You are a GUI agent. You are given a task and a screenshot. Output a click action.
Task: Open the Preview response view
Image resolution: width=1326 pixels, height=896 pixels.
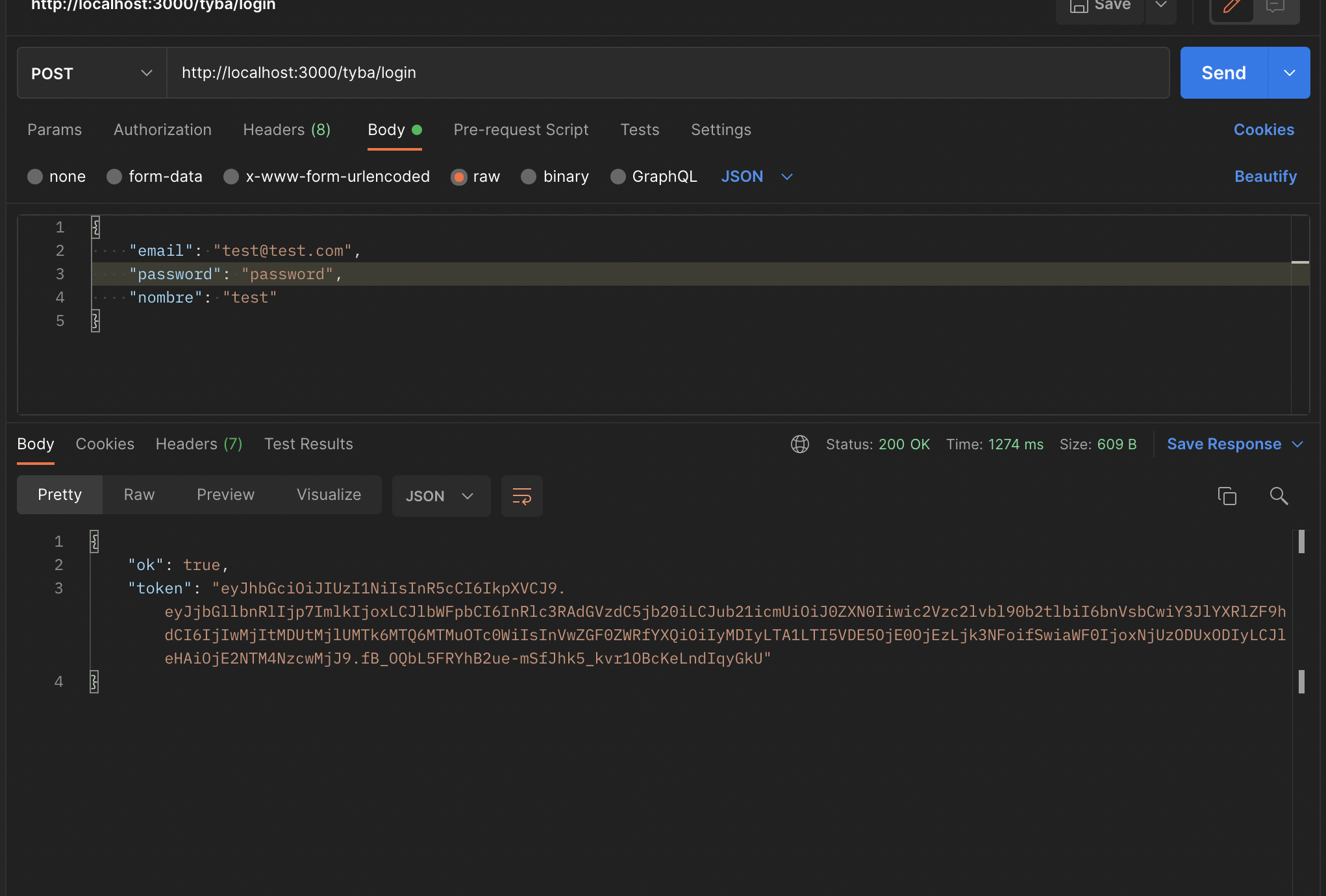point(225,494)
